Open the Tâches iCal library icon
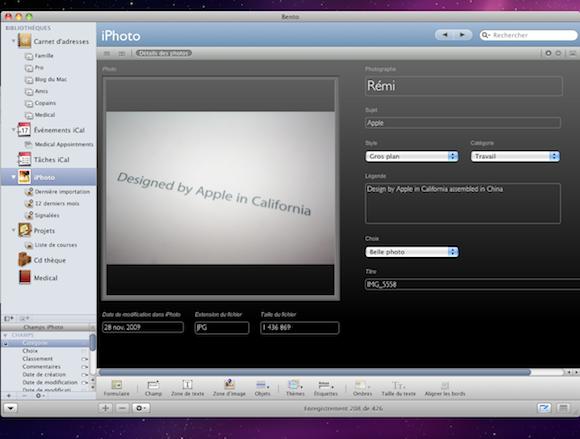 (24, 159)
